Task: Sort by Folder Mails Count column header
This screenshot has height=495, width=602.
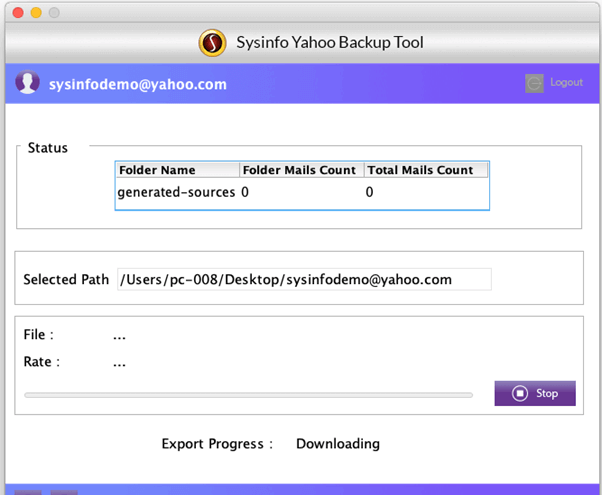Action: click(301, 170)
